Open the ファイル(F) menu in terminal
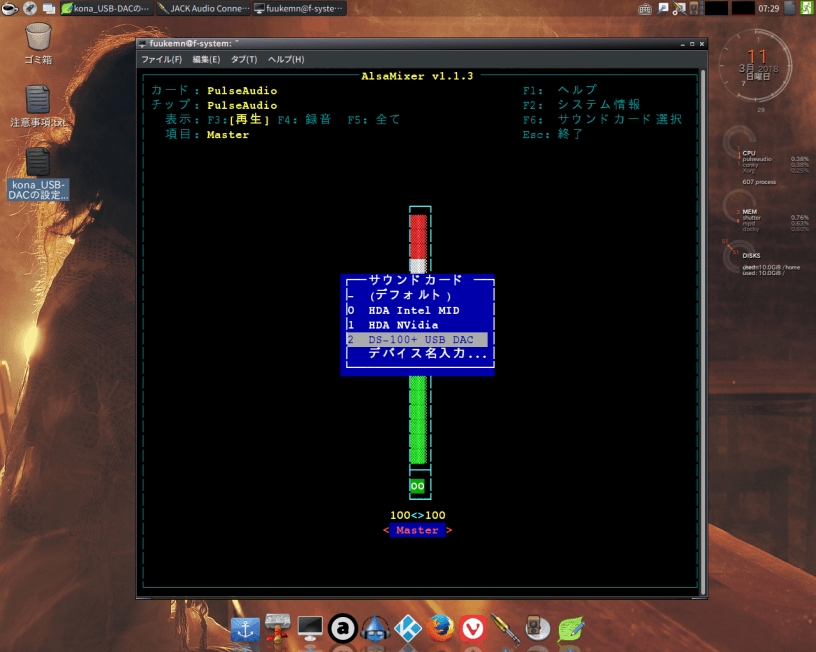Viewport: 816px width, 652px height. coord(162,59)
